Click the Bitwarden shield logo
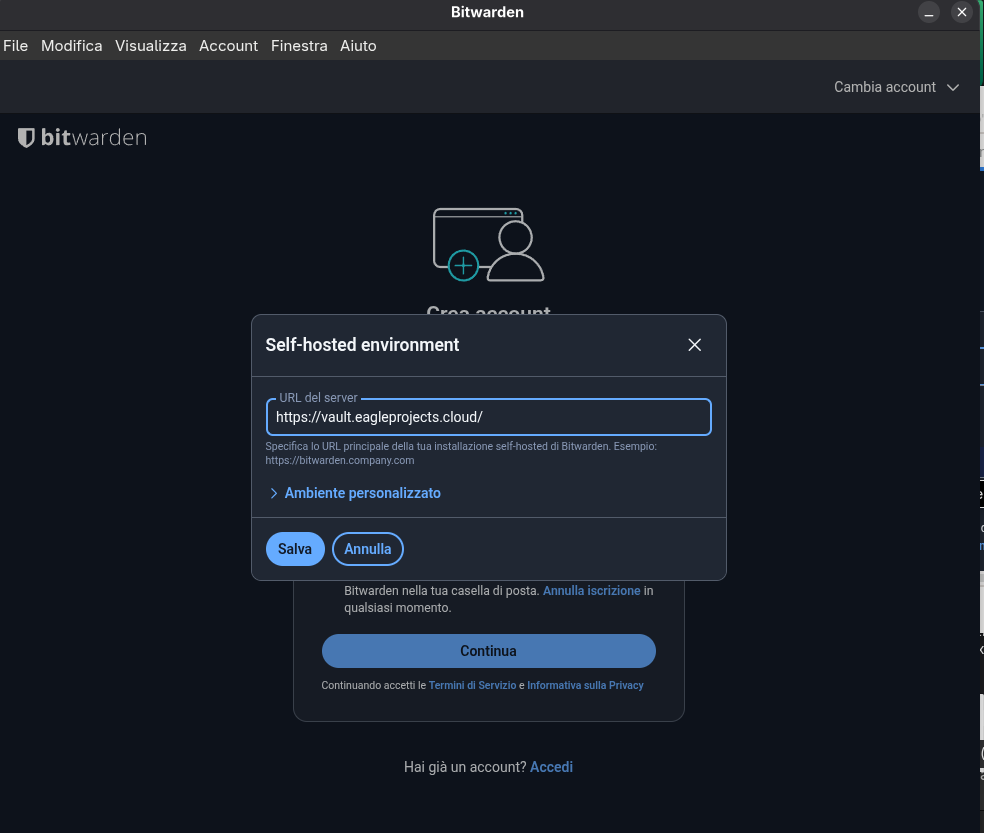 pos(27,138)
